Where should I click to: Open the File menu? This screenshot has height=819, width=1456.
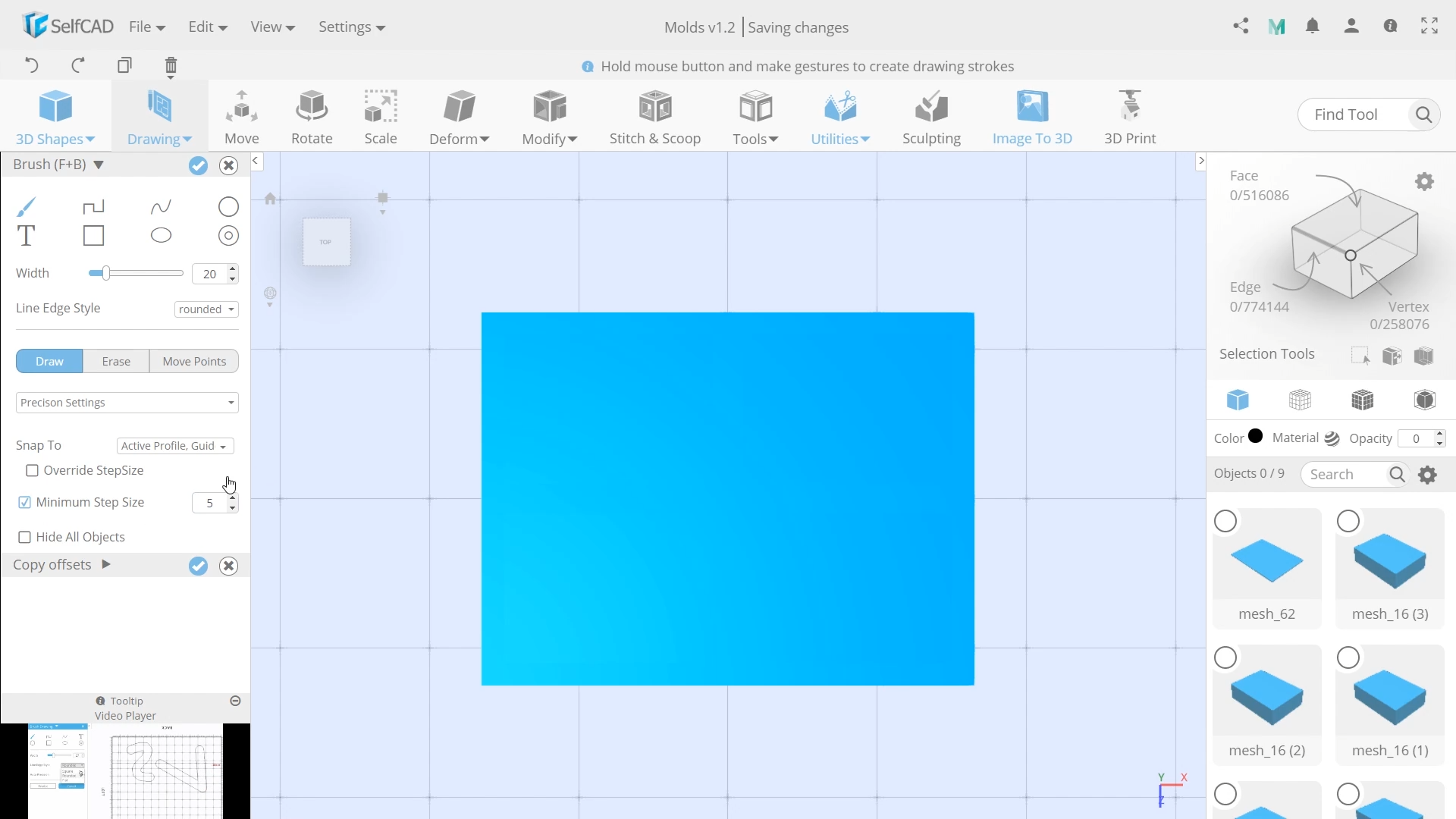(147, 27)
